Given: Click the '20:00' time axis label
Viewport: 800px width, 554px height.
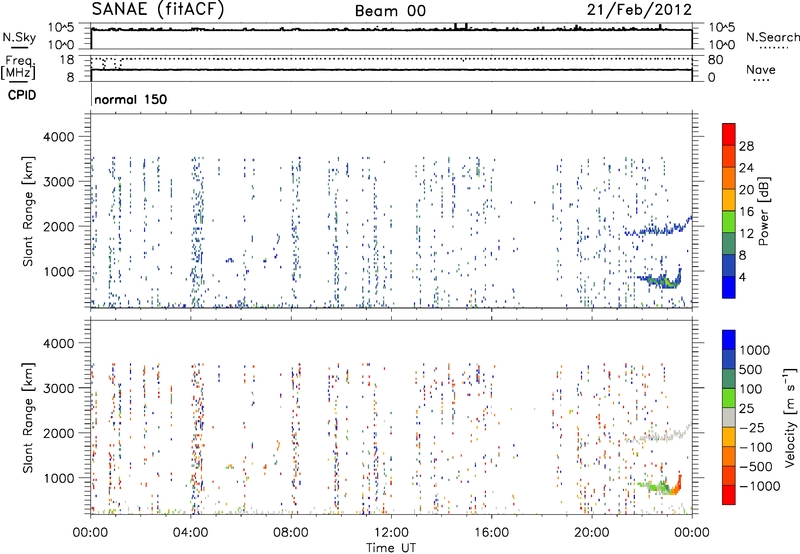Looking at the screenshot, I should [592, 533].
